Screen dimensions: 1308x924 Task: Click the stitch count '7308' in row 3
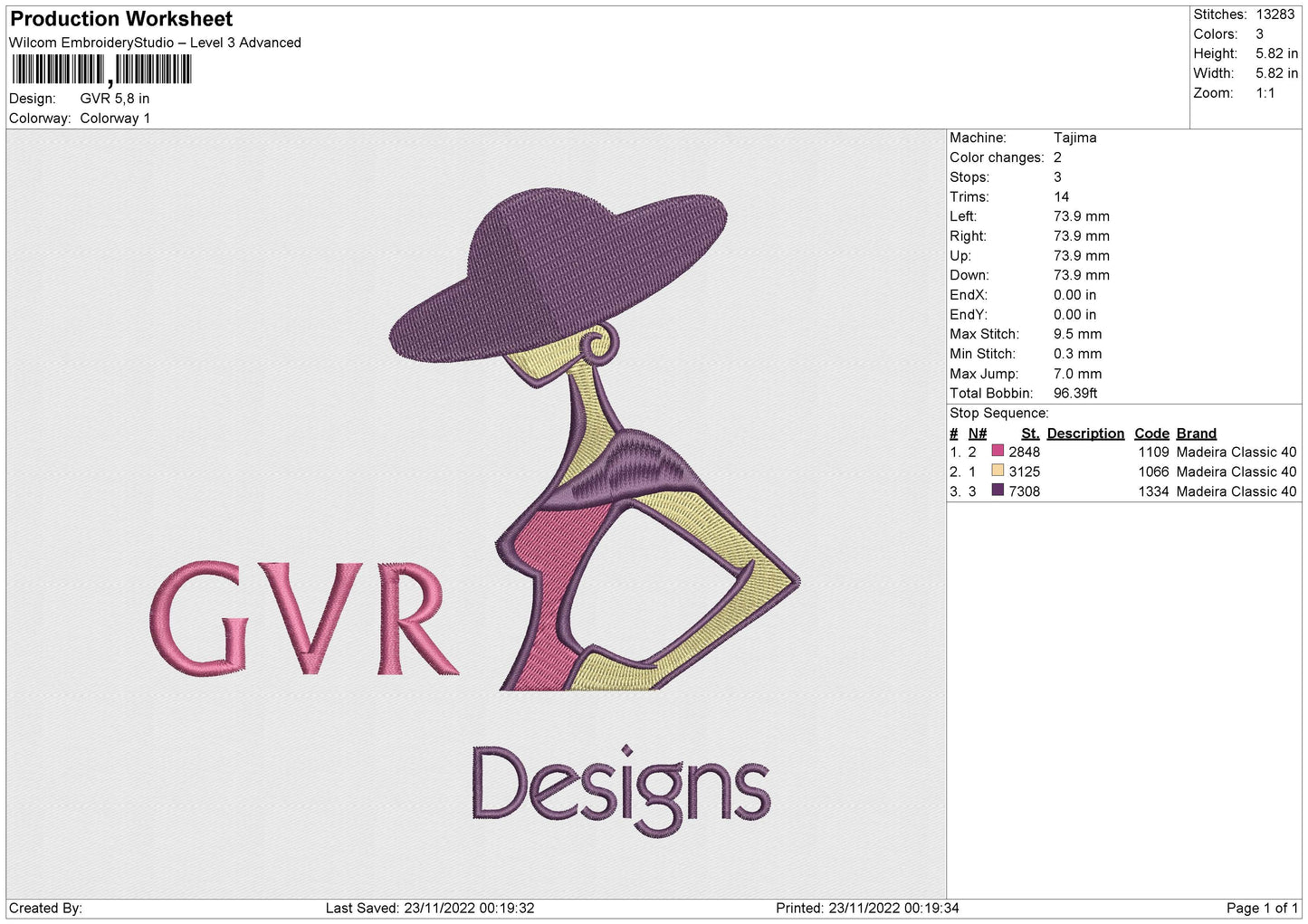tap(1025, 491)
